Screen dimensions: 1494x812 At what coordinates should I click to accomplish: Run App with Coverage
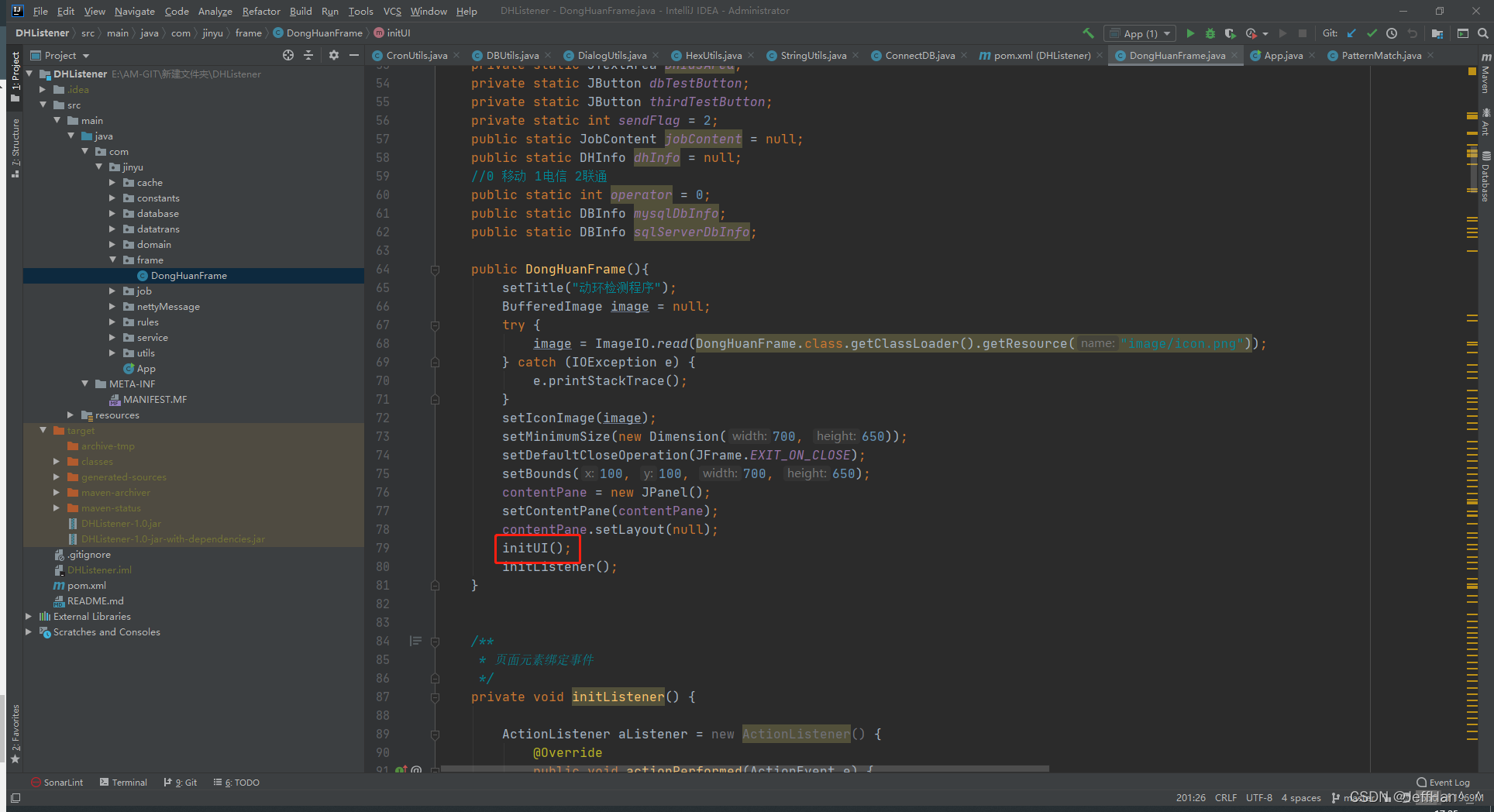[1231, 33]
